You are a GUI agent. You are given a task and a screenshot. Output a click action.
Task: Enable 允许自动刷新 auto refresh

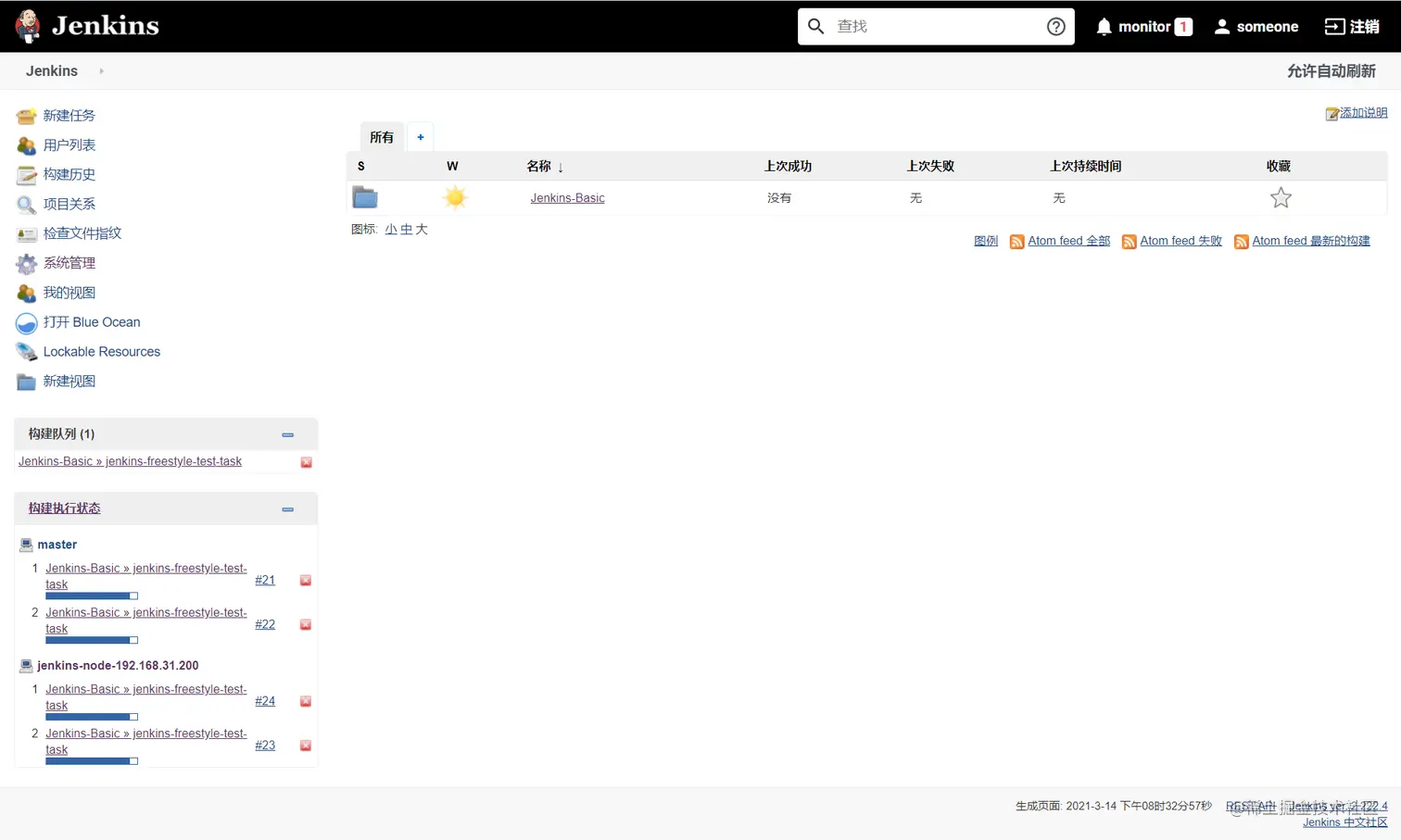point(1331,71)
